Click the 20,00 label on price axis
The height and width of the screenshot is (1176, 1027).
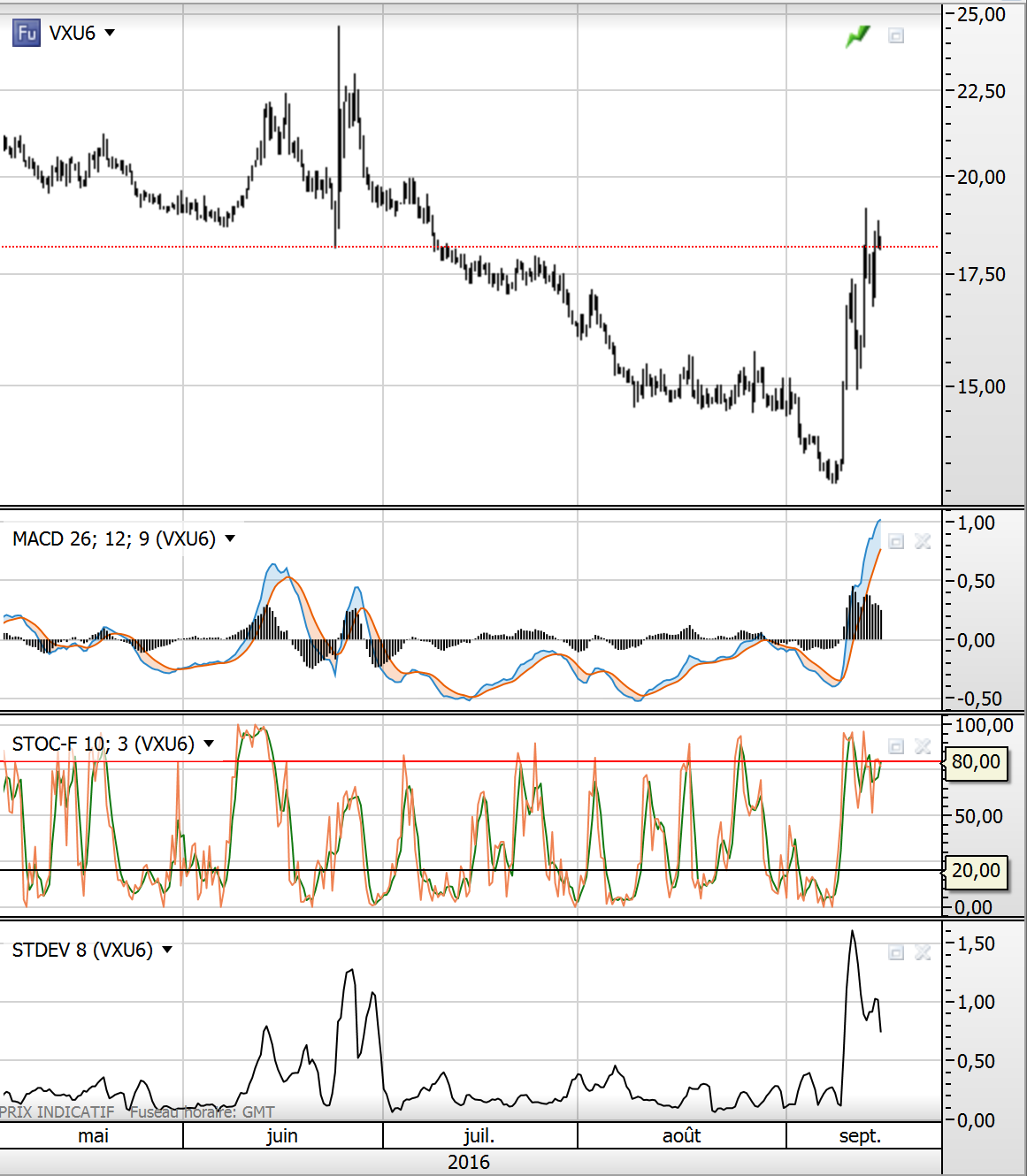click(x=982, y=177)
